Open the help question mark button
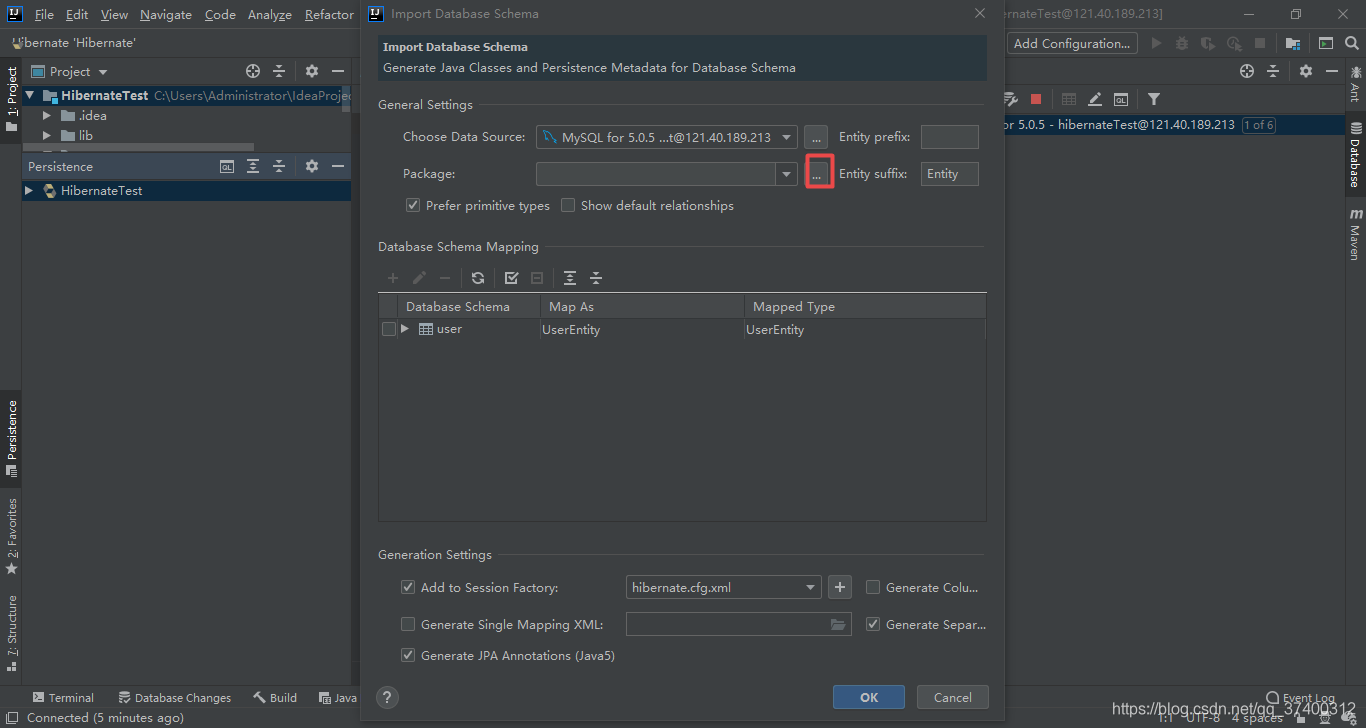This screenshot has width=1366, height=728. 388,697
